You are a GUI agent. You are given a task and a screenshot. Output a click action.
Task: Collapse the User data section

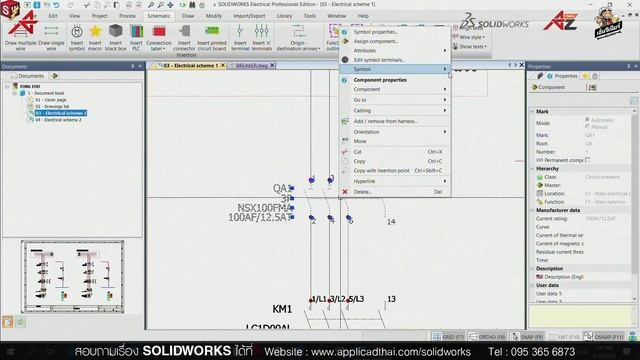click(532, 285)
